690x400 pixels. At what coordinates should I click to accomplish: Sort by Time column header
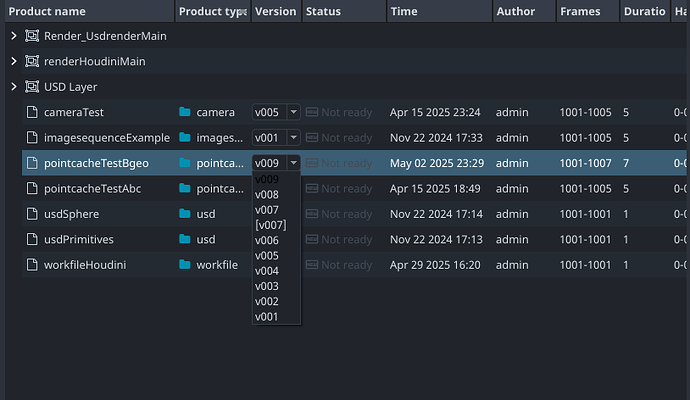[440, 11]
